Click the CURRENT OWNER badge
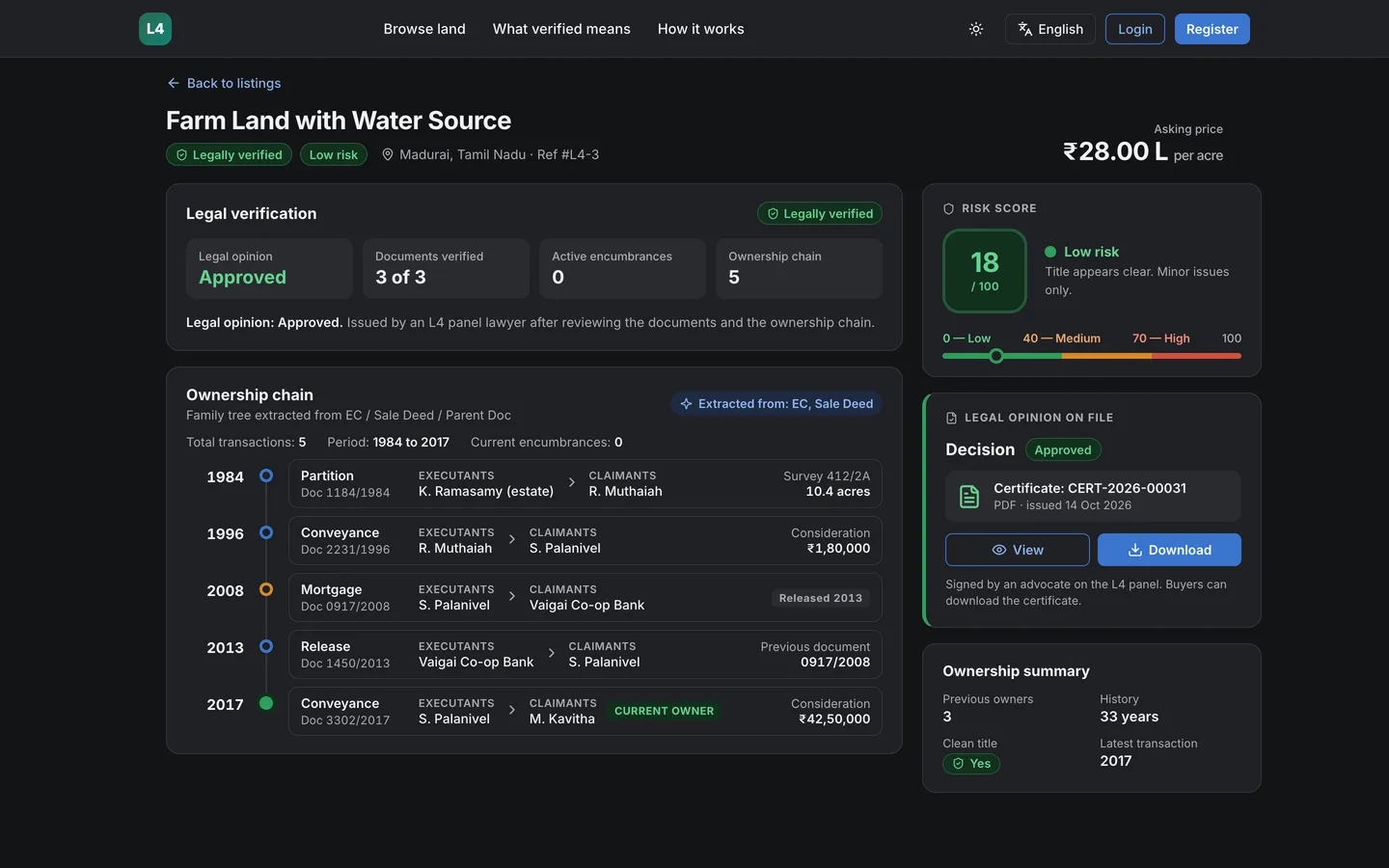The width and height of the screenshot is (1389, 868). (x=665, y=711)
